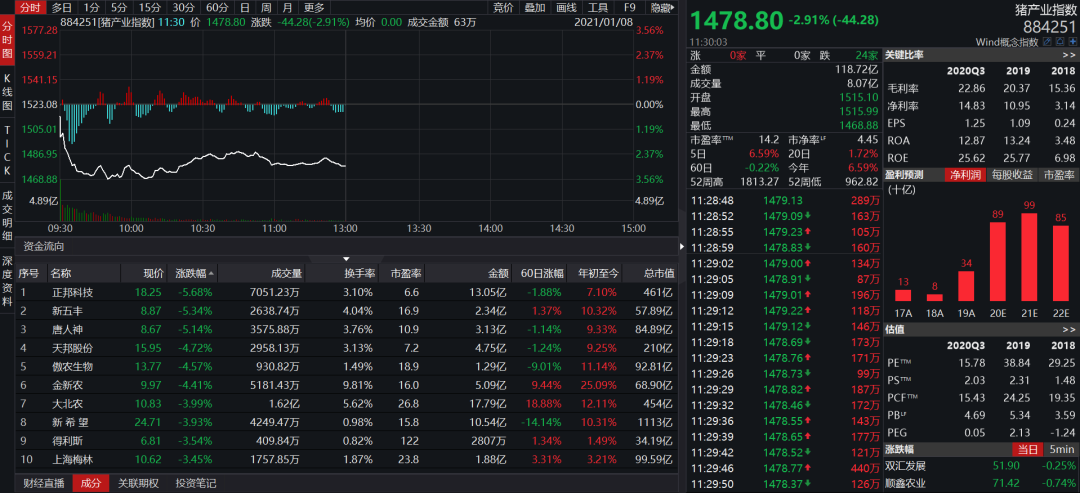Expand the 估值 section arrows
This screenshot has width=1080, height=493.
click(1066, 329)
